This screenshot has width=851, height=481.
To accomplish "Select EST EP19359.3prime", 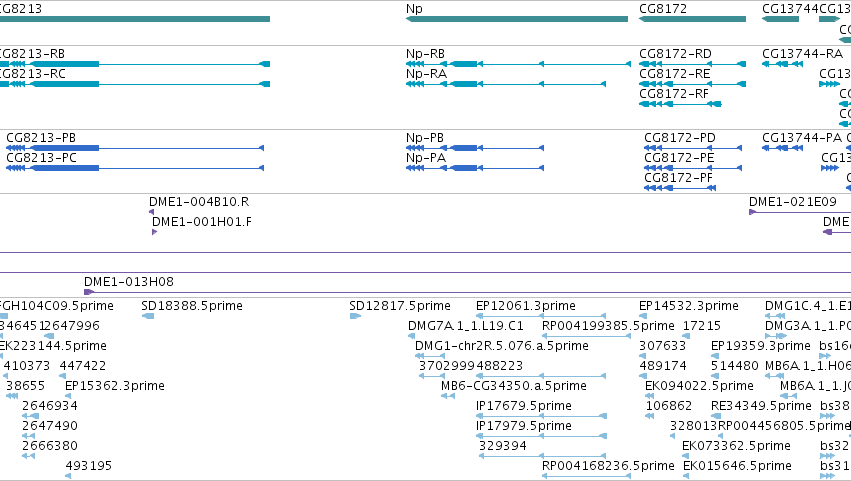I will click(715, 356).
